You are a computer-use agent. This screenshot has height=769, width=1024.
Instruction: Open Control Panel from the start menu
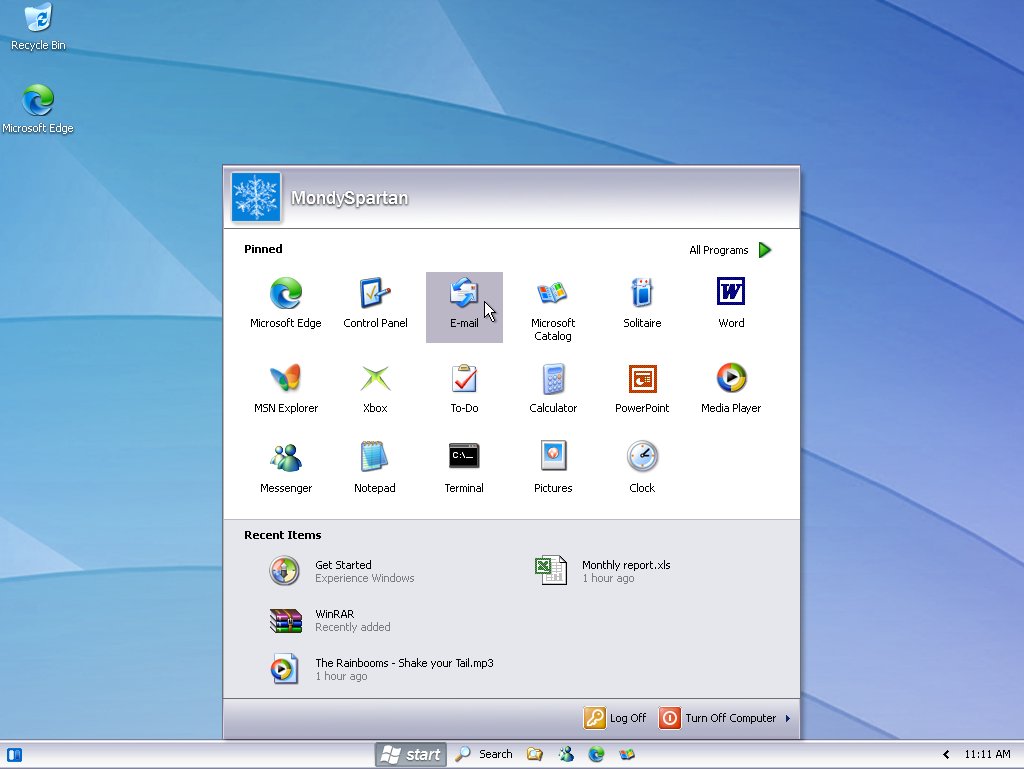point(375,304)
